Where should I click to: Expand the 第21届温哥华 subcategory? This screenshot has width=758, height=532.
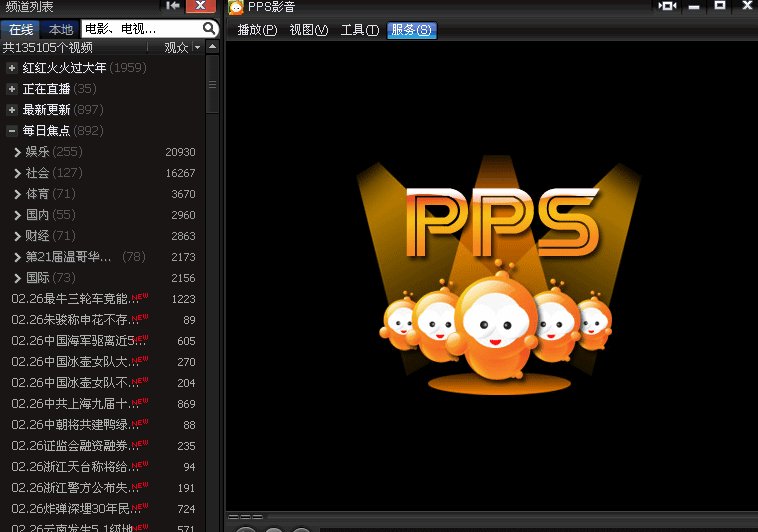point(17,257)
